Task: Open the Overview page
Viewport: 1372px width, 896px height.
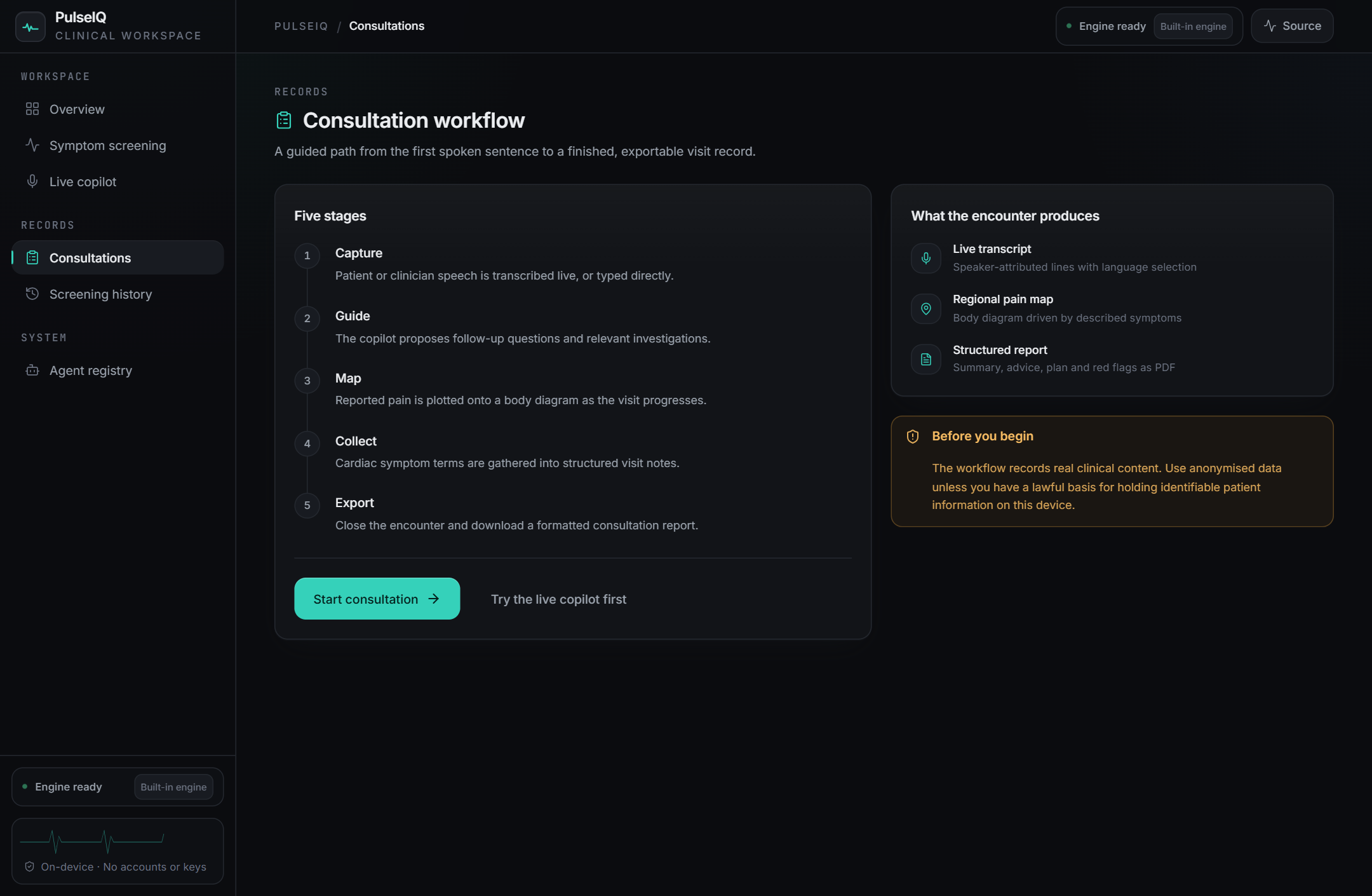Action: (118, 109)
